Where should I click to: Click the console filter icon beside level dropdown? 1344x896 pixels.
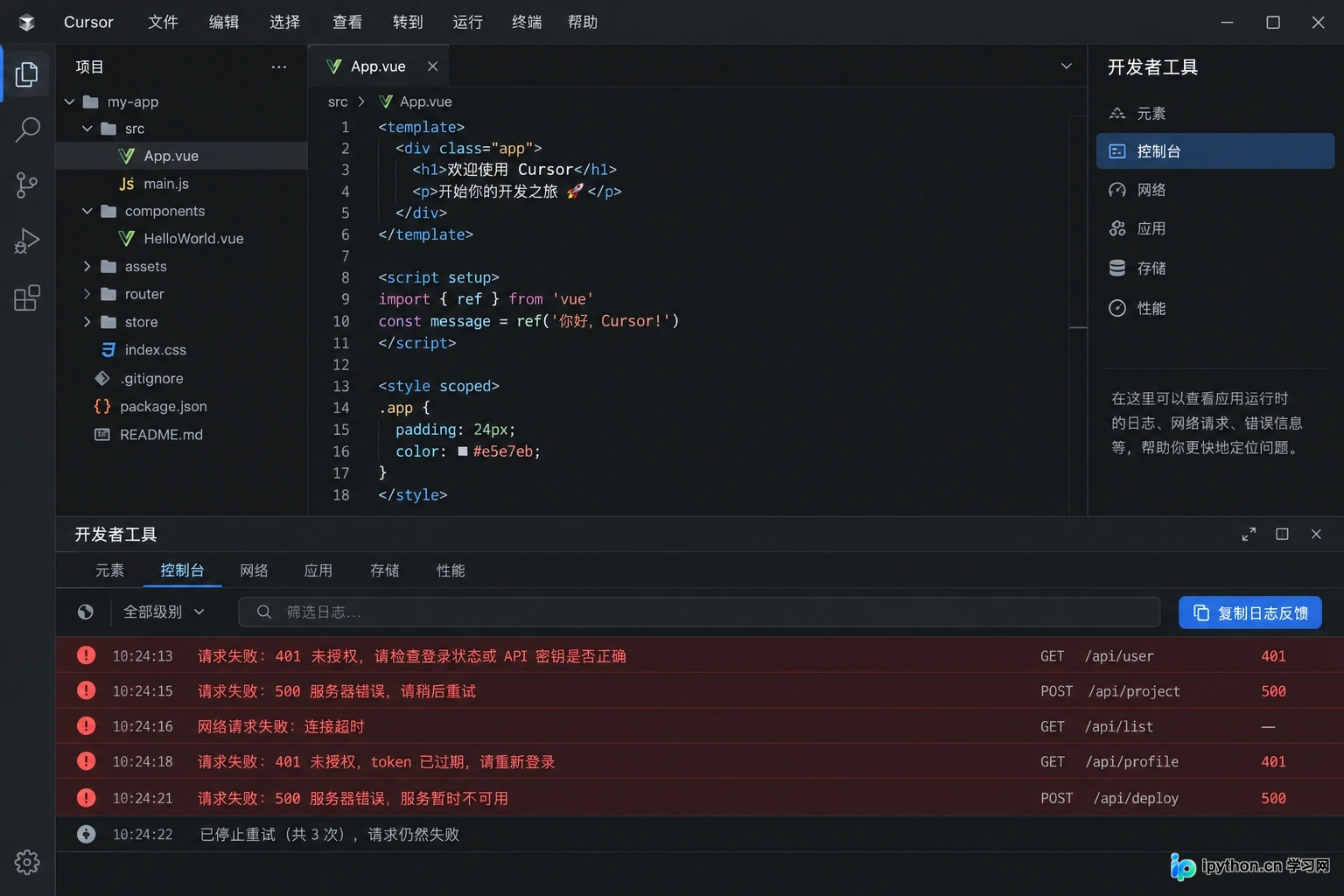pos(85,612)
